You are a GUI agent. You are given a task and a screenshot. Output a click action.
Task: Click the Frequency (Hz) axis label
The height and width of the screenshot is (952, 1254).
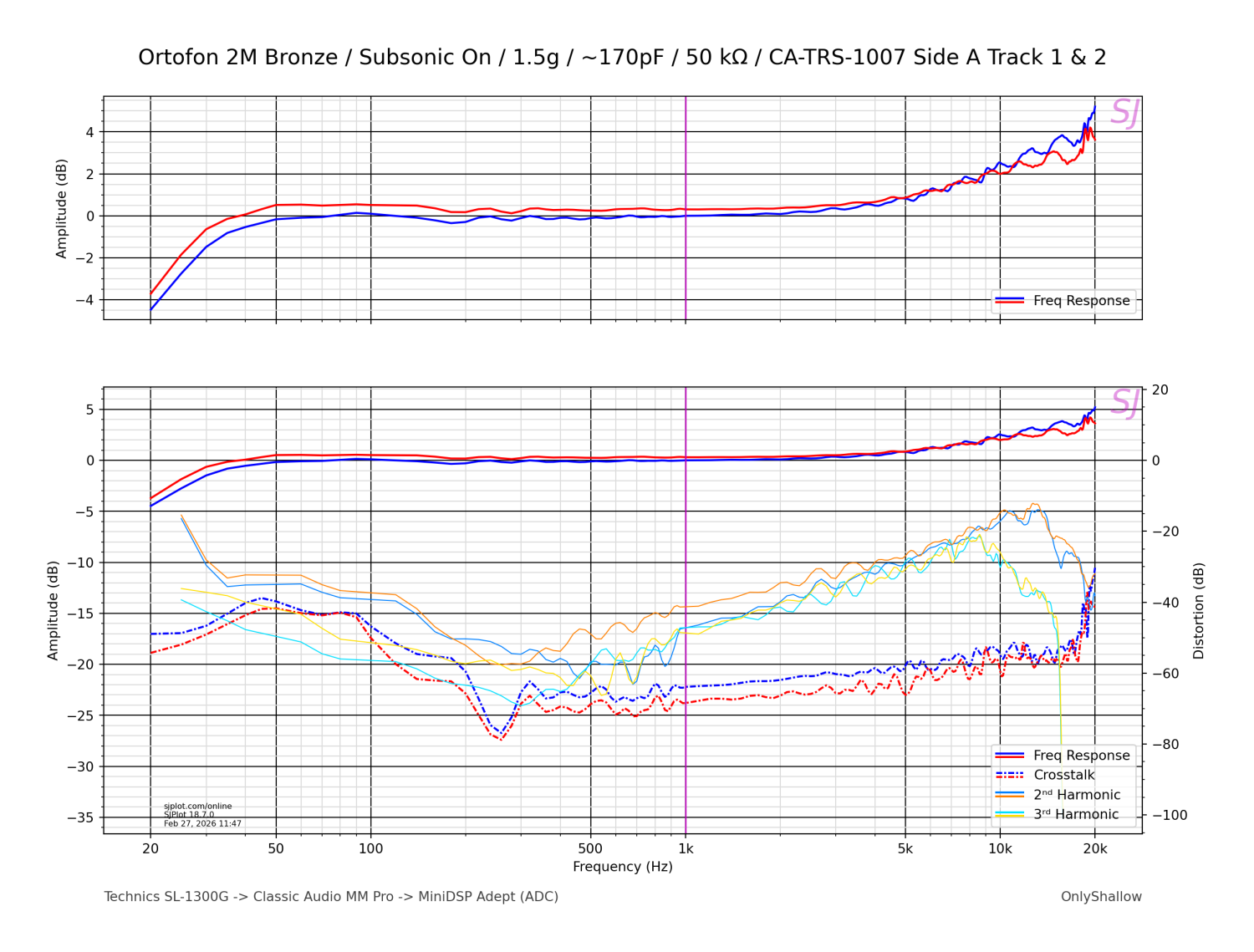click(x=622, y=867)
